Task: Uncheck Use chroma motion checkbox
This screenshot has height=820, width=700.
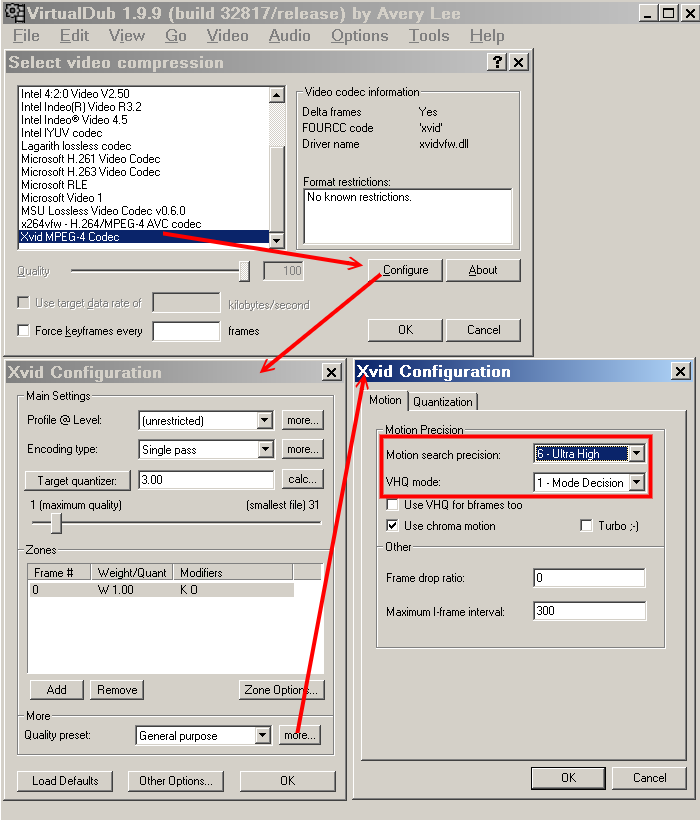Action: click(392, 526)
